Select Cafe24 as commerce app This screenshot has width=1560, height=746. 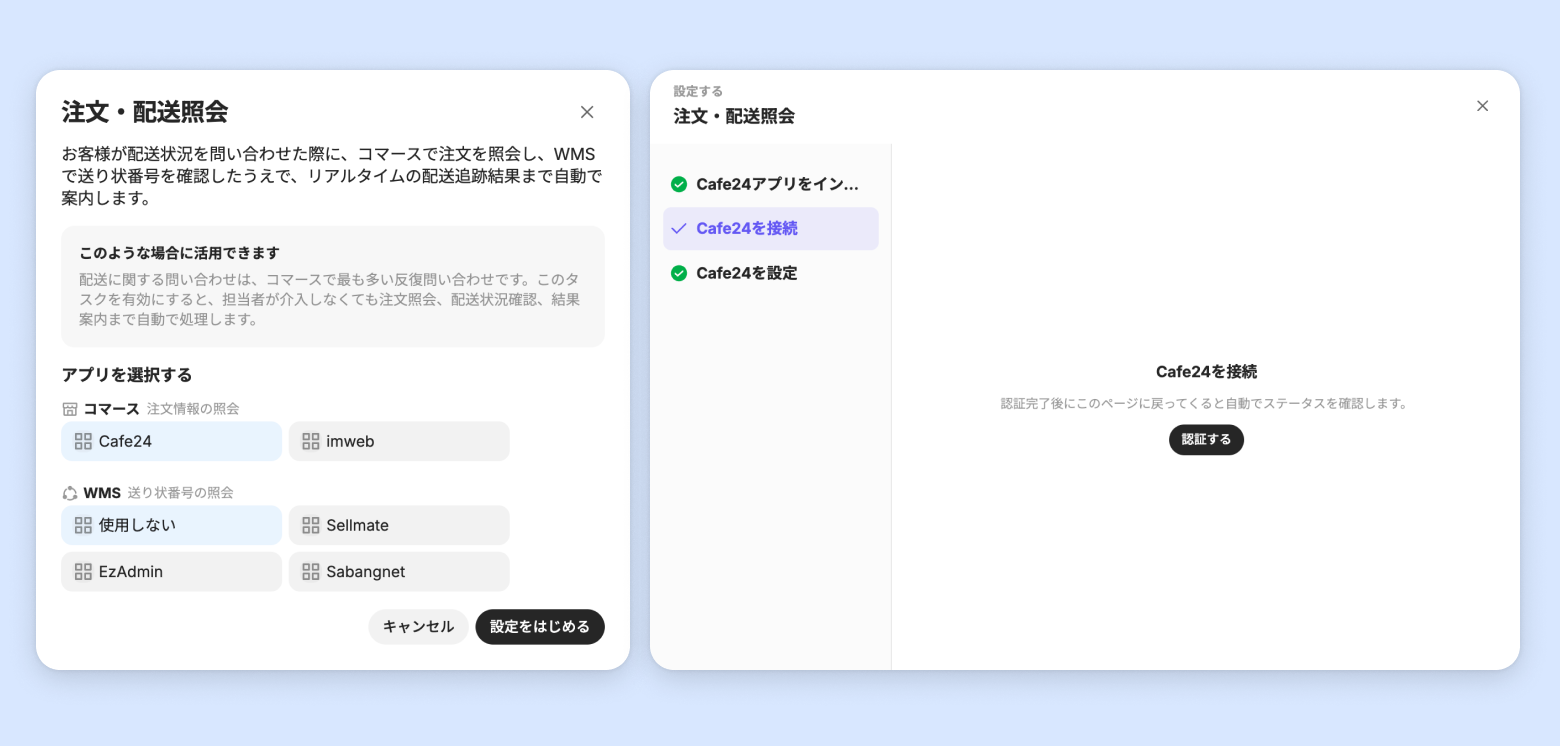click(171, 441)
